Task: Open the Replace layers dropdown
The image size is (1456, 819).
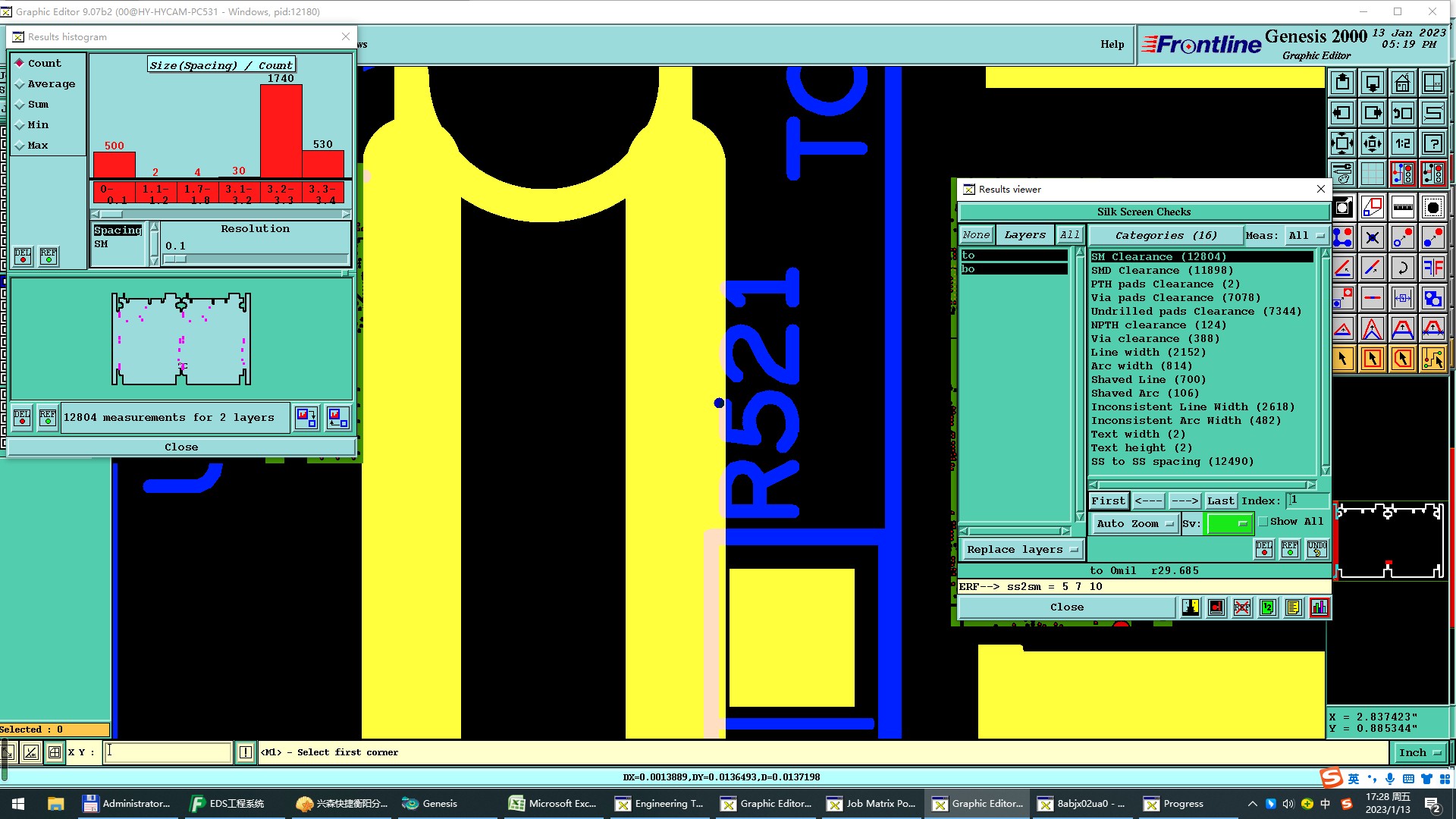Action: (x=1021, y=549)
